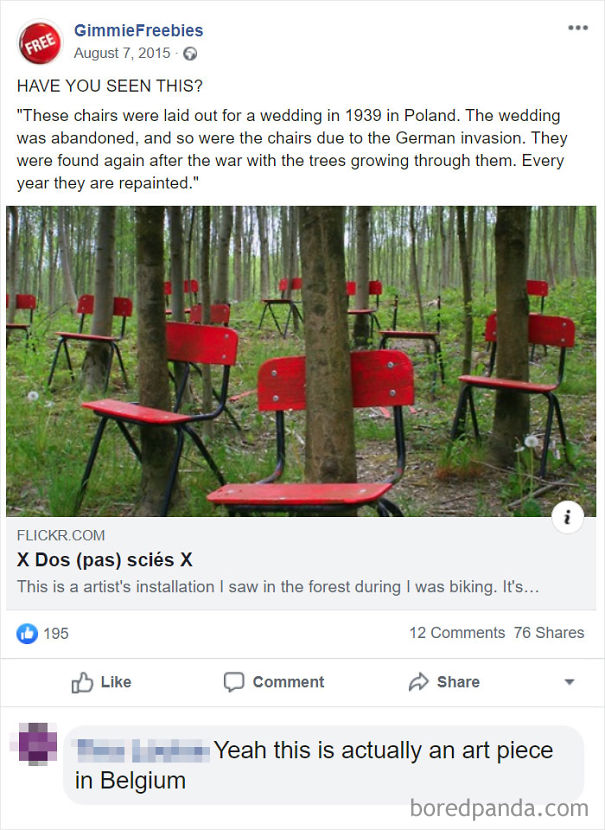The image size is (605, 830).
Task: Click the Comment speech bubble button
Action: (274, 682)
